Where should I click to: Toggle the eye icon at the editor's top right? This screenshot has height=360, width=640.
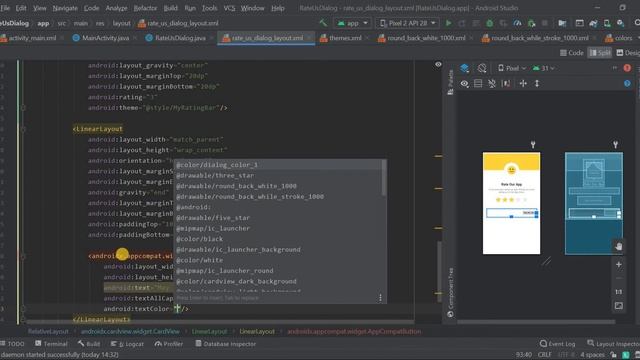(438, 64)
